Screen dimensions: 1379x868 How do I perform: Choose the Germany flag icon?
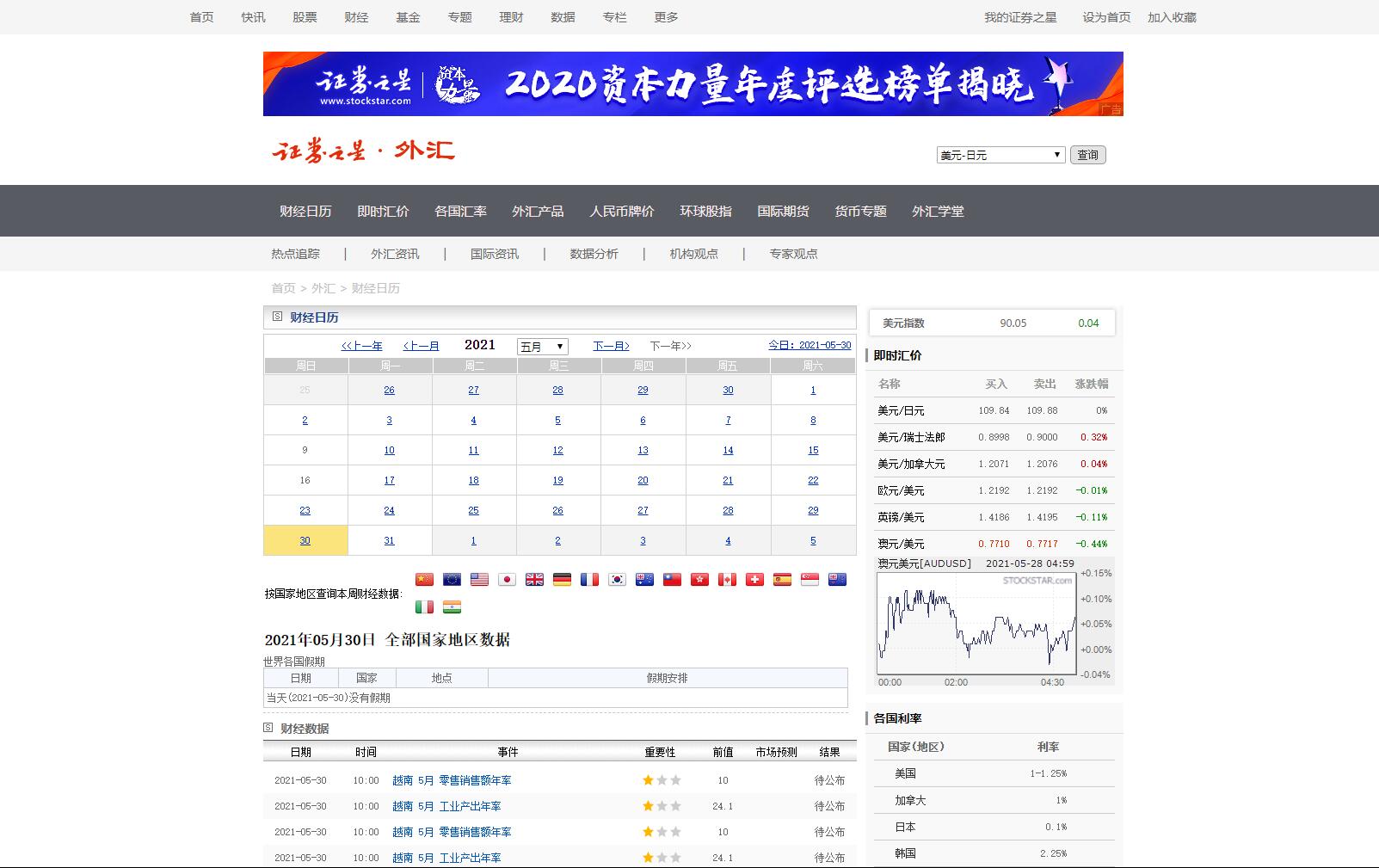pos(562,580)
